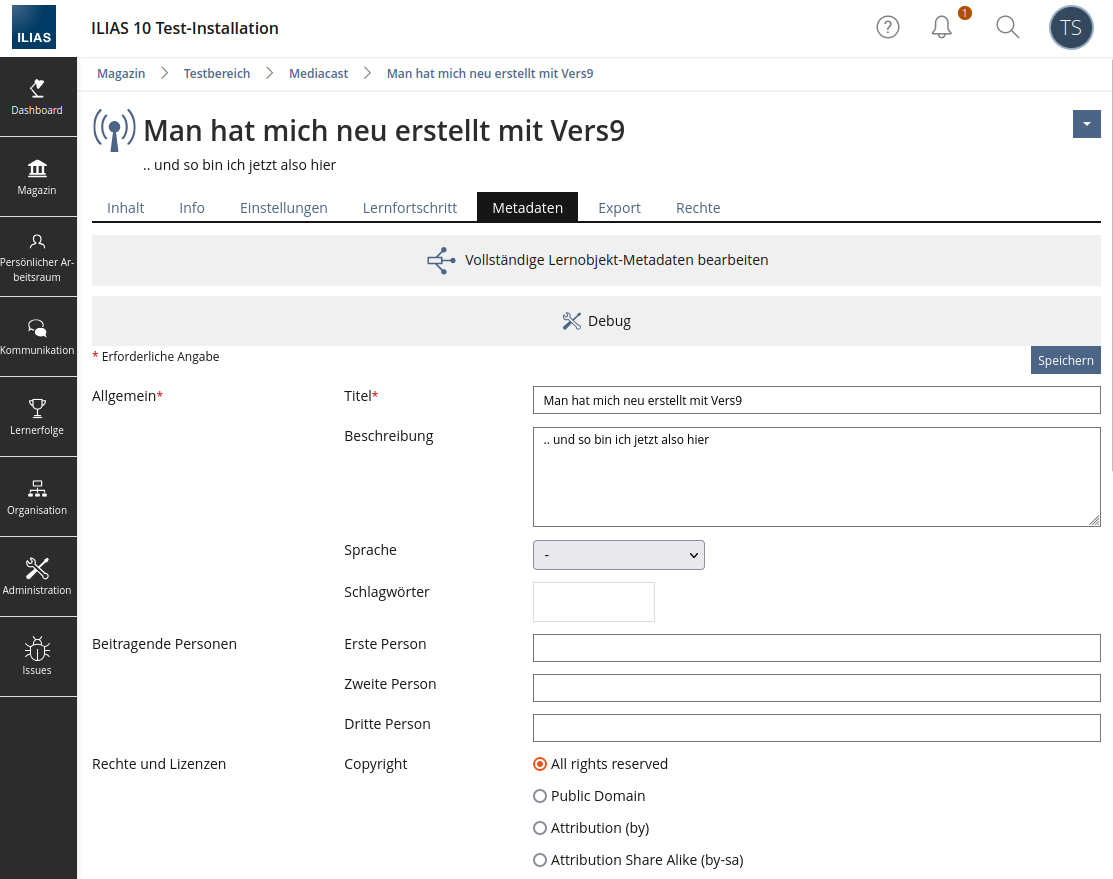Viewport: 1113px width, 879px height.
Task: Open the help question mark icon
Action: click(888, 28)
